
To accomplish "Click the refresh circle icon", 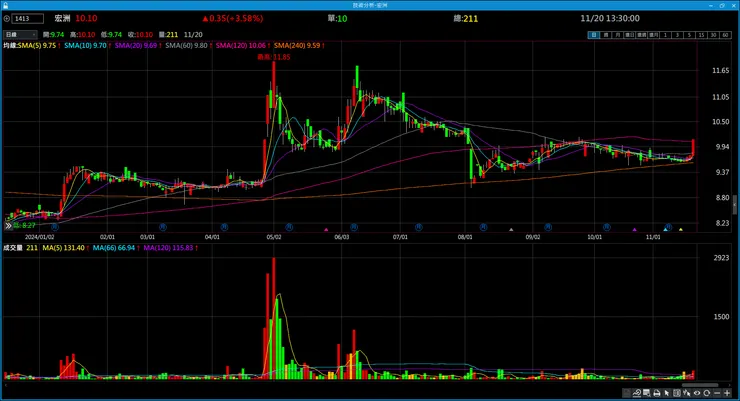I will pyautogui.click(x=707, y=393).
